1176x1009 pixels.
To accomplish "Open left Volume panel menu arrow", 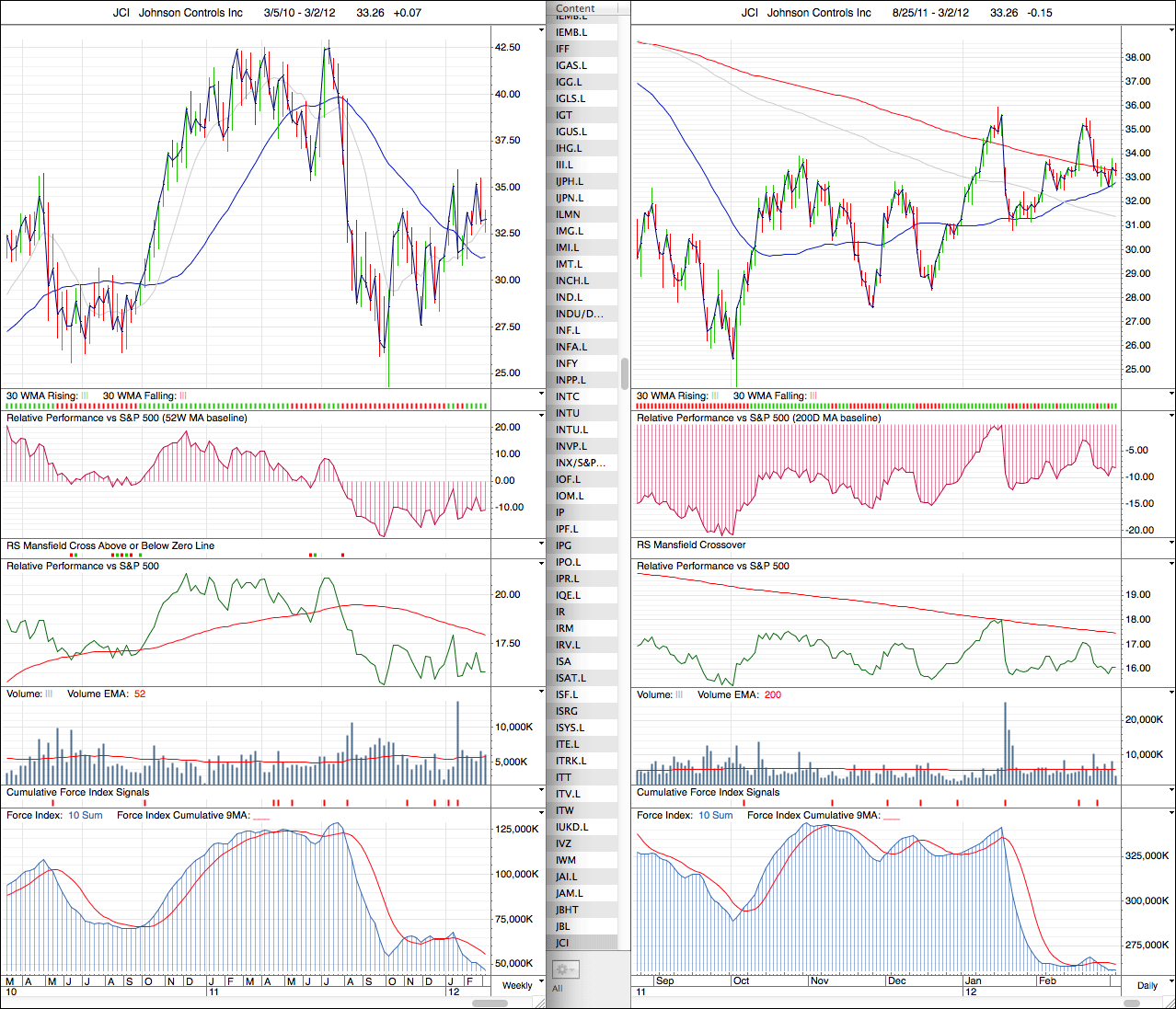I will click(x=541, y=693).
